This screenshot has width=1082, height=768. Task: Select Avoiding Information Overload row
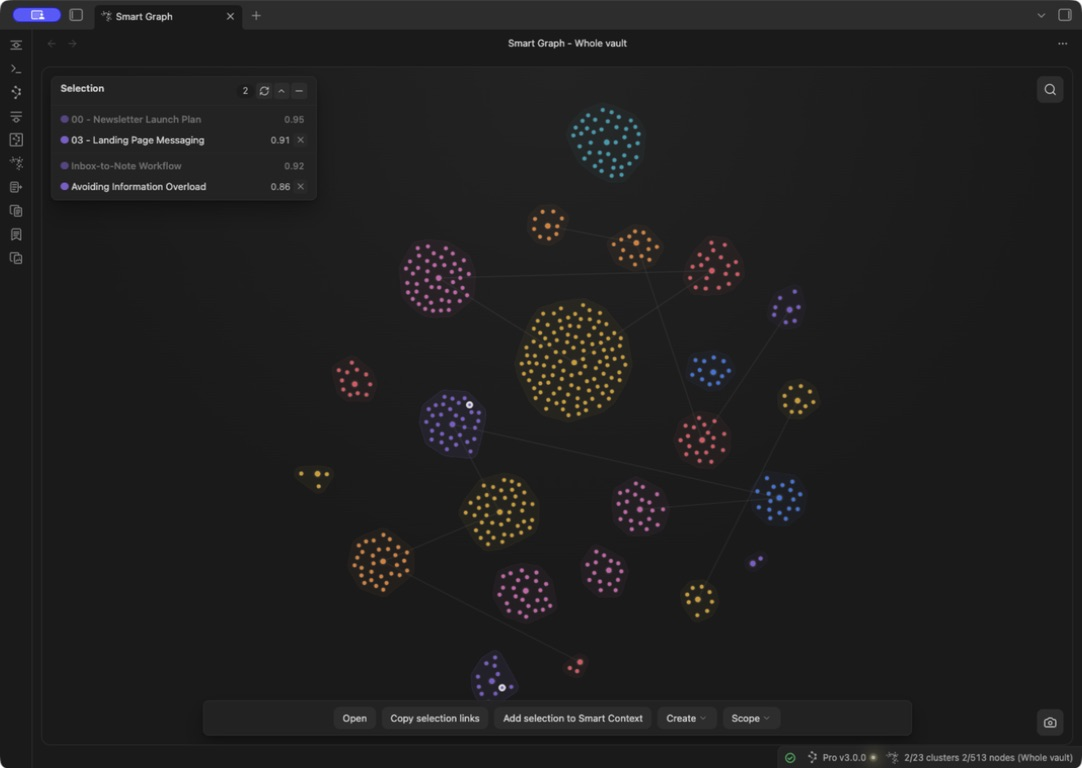point(184,186)
